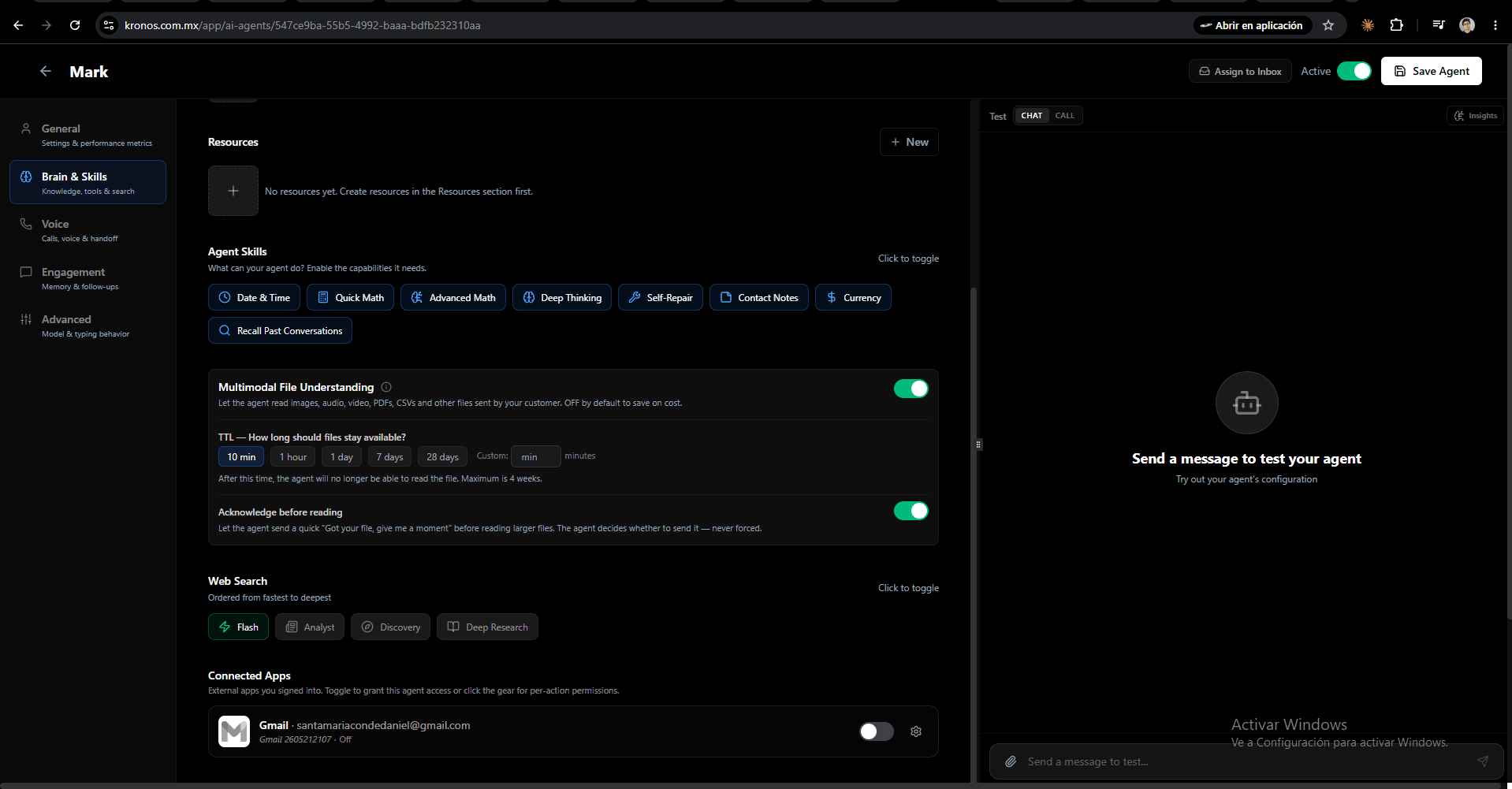Click Assign to Inbox button
Viewport: 1512px width, 789px height.
[x=1240, y=71]
